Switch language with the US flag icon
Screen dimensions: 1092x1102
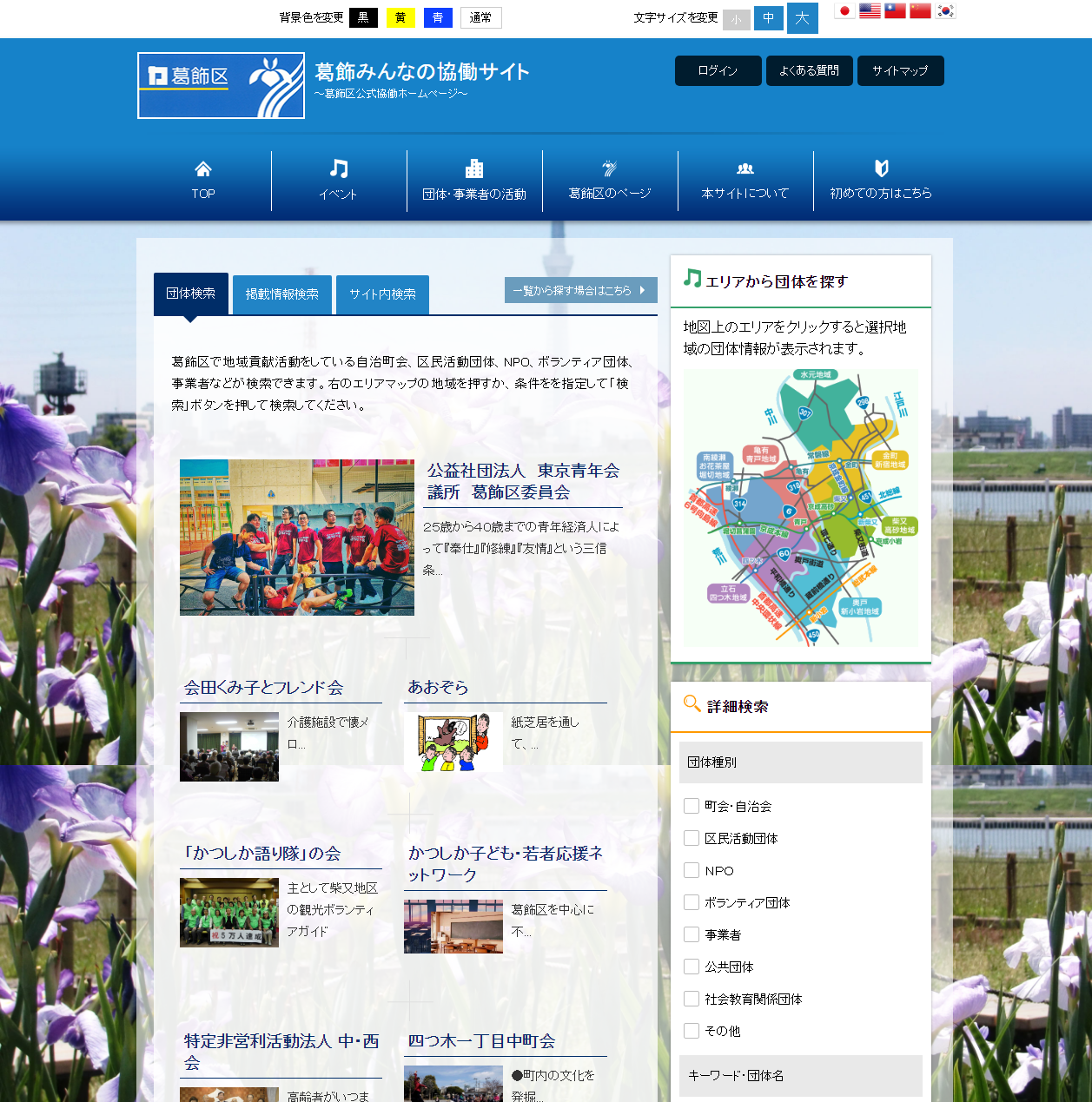(x=870, y=11)
